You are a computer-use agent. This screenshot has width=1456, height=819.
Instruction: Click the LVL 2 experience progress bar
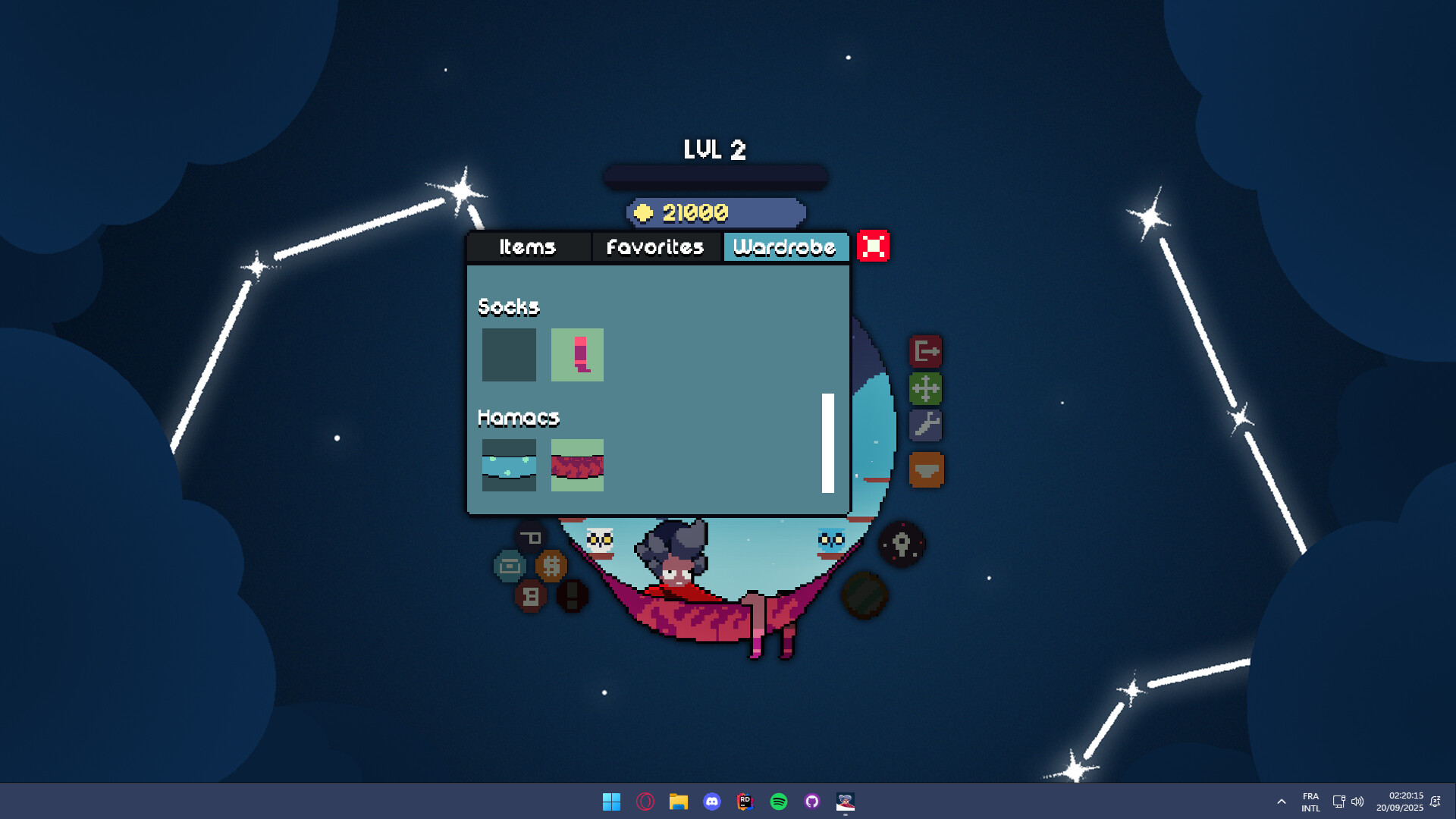point(714,175)
